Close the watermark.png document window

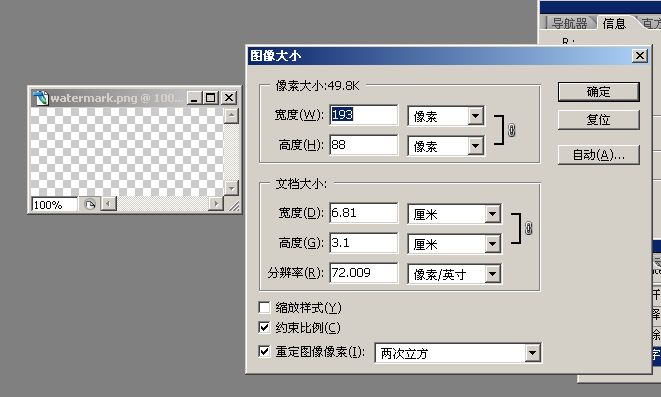click(228, 98)
